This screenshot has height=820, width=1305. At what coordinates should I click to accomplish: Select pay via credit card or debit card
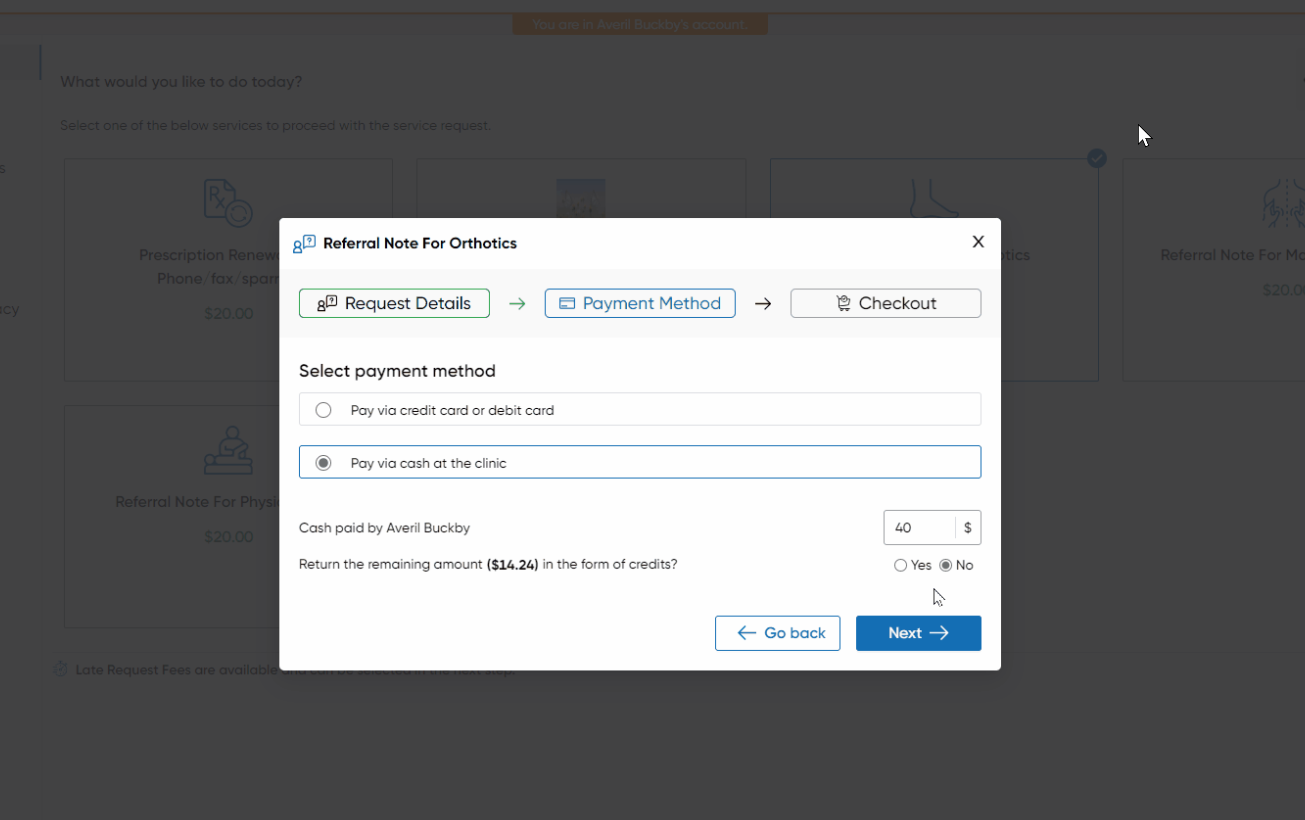click(x=323, y=409)
